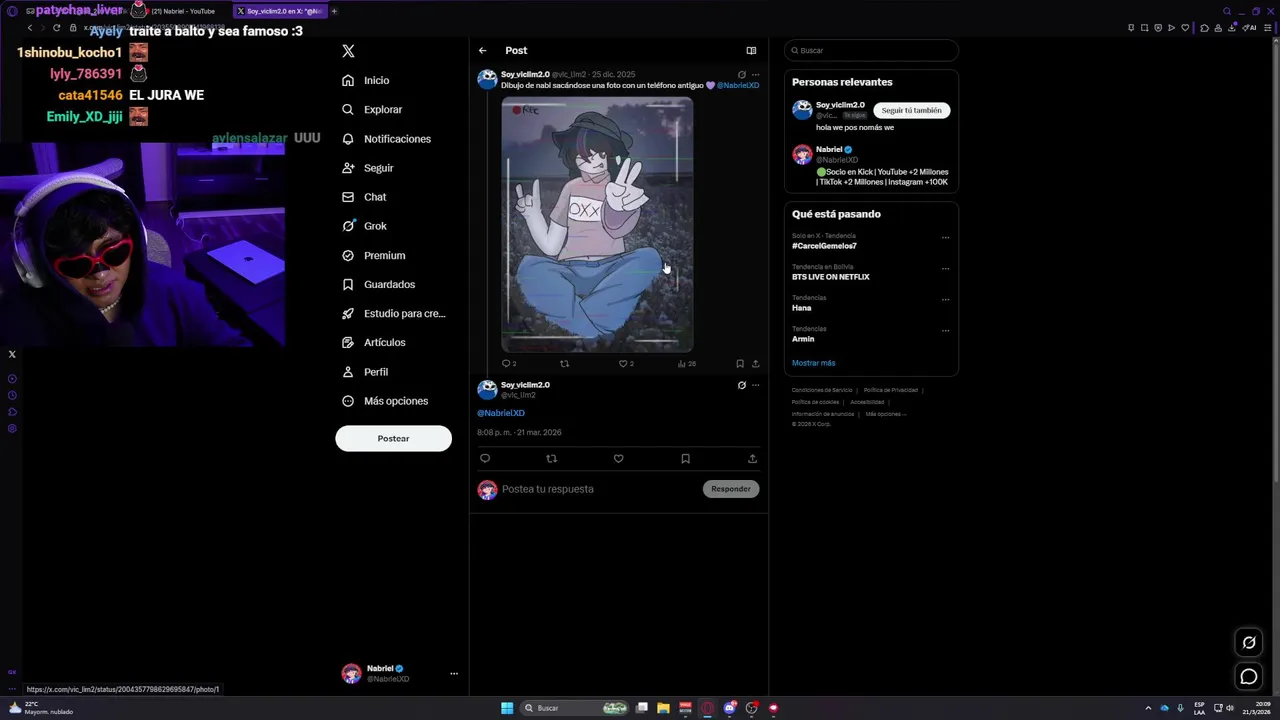Open options for the Armin trend
Screen dimensions: 1280x720
[945, 331]
